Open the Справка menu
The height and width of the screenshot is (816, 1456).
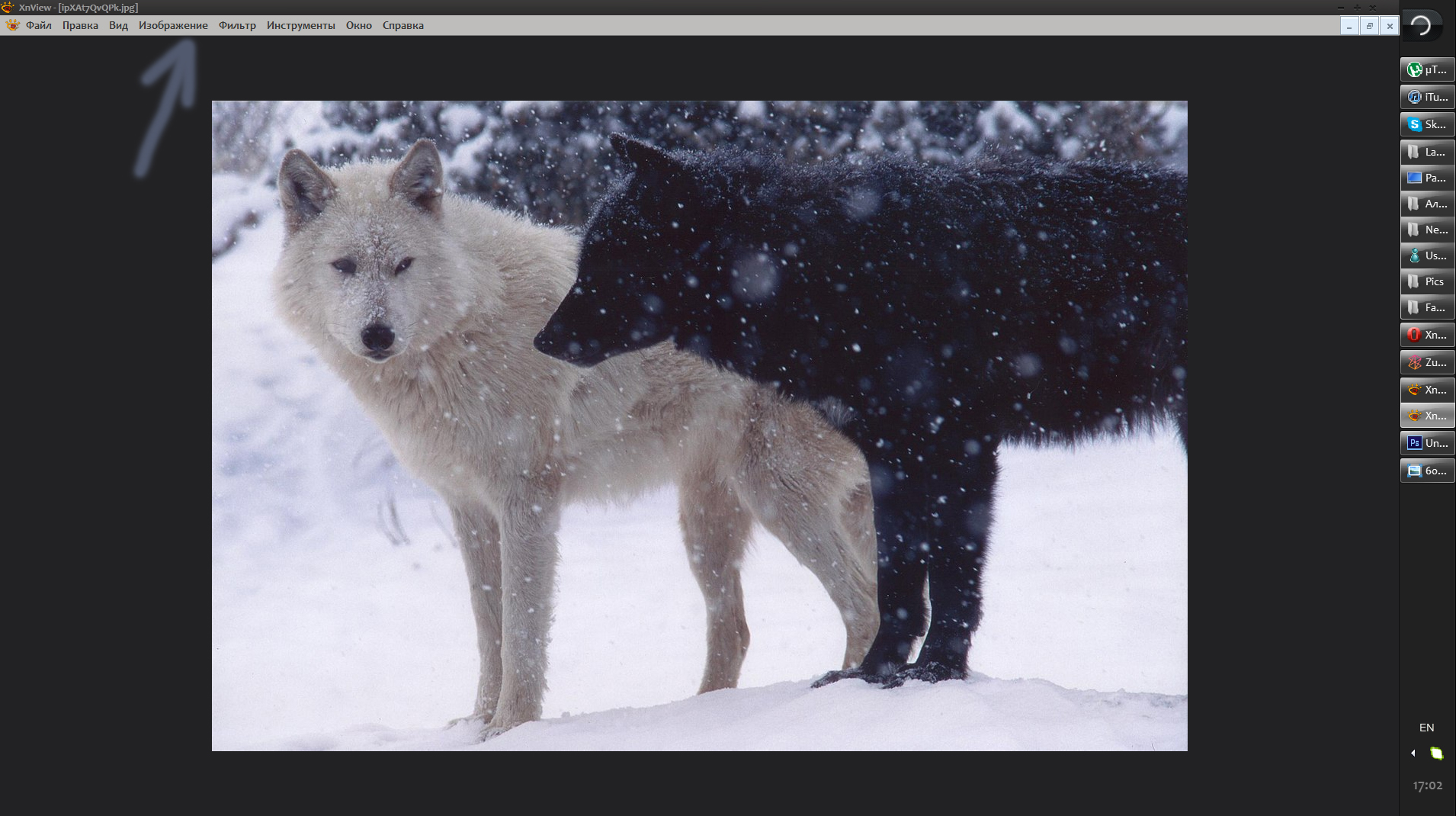click(403, 25)
